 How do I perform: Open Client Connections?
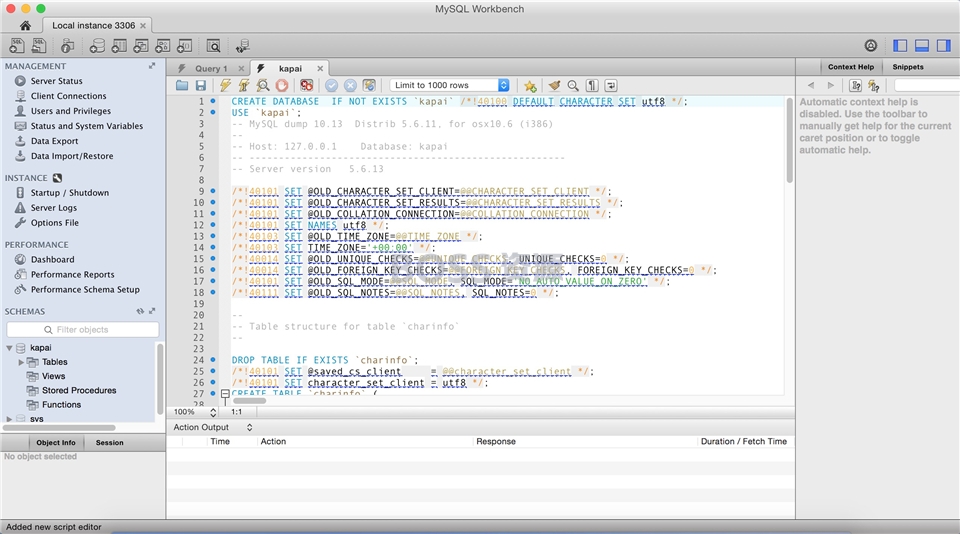69,96
